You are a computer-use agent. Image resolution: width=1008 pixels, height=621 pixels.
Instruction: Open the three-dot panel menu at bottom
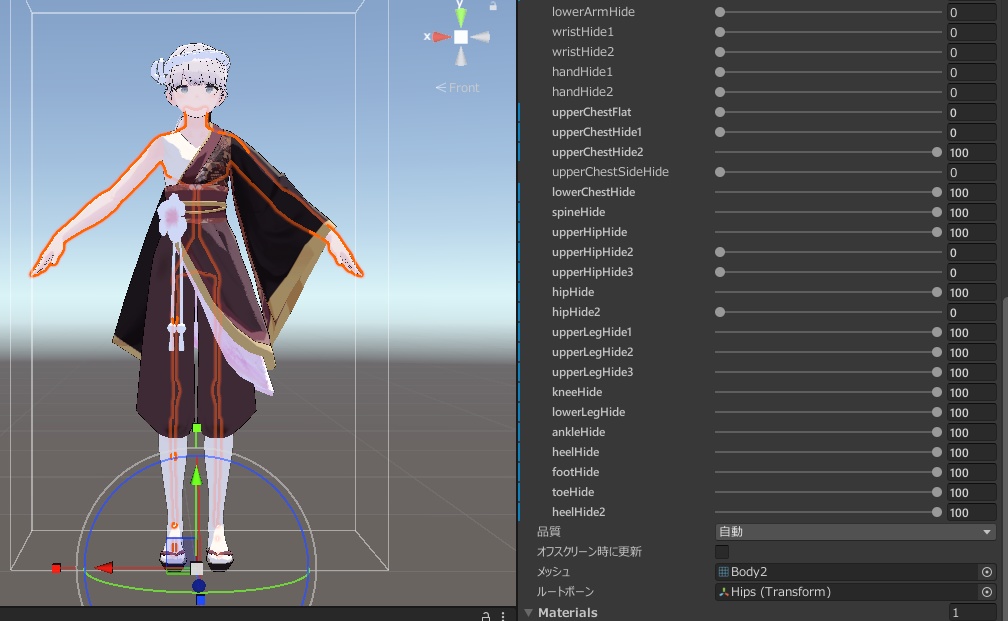503,616
